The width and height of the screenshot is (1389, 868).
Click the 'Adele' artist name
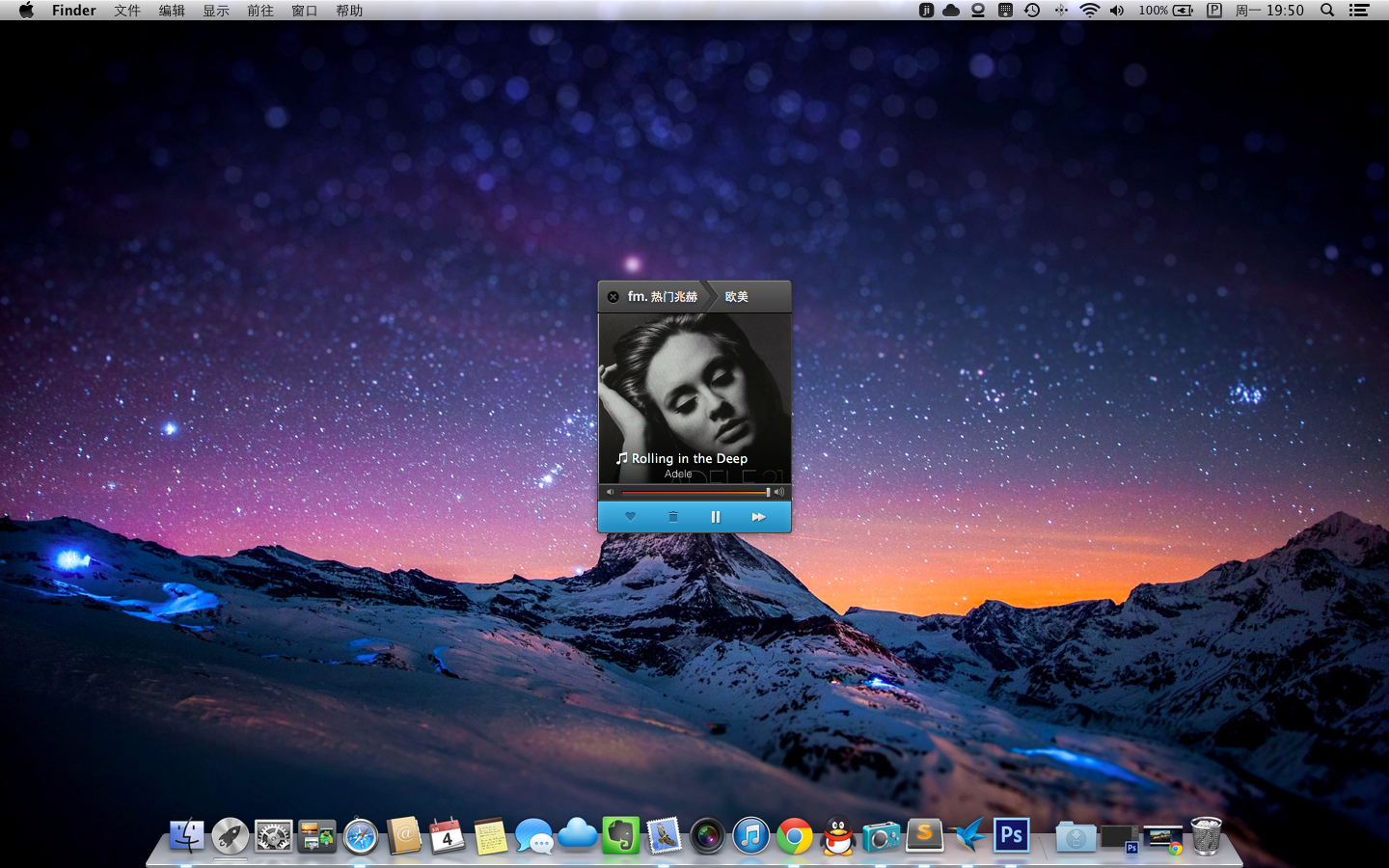pyautogui.click(x=678, y=474)
